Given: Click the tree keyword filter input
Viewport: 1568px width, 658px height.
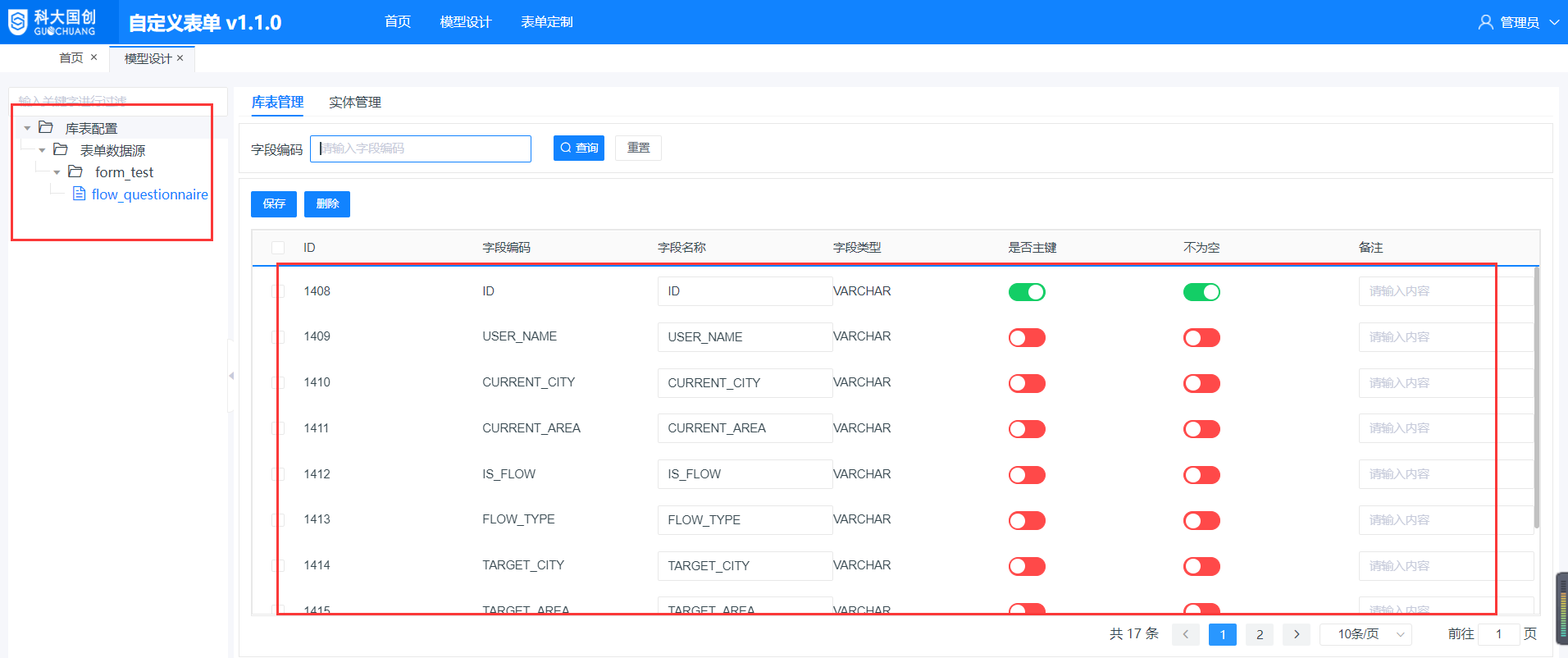Looking at the screenshot, I should [x=119, y=101].
